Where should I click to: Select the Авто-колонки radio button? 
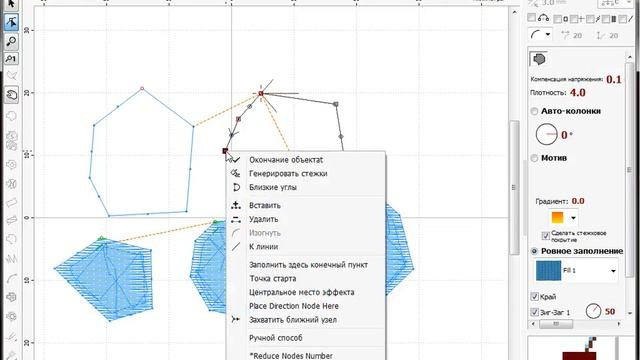[534, 111]
